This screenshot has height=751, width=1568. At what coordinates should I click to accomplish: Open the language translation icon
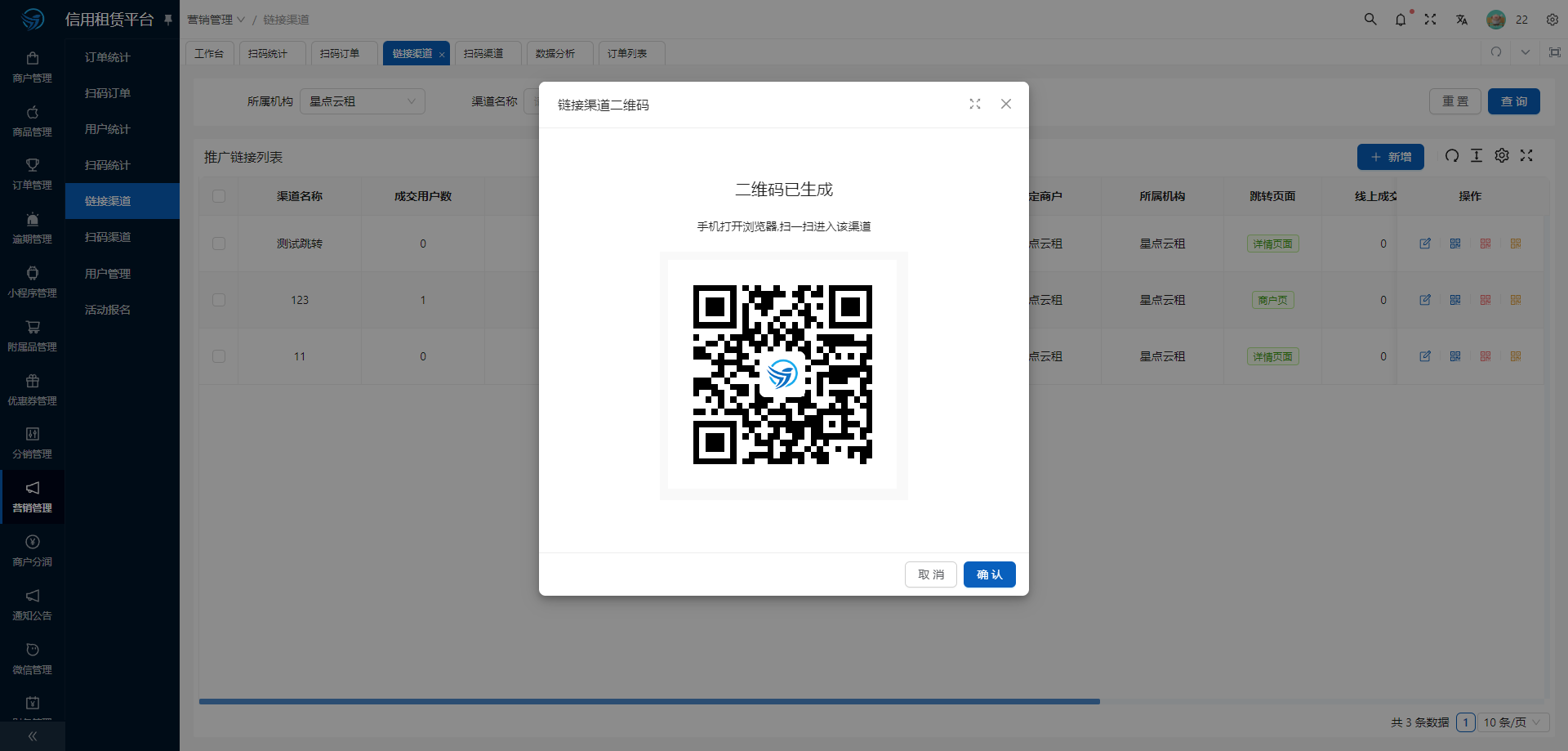1462,19
